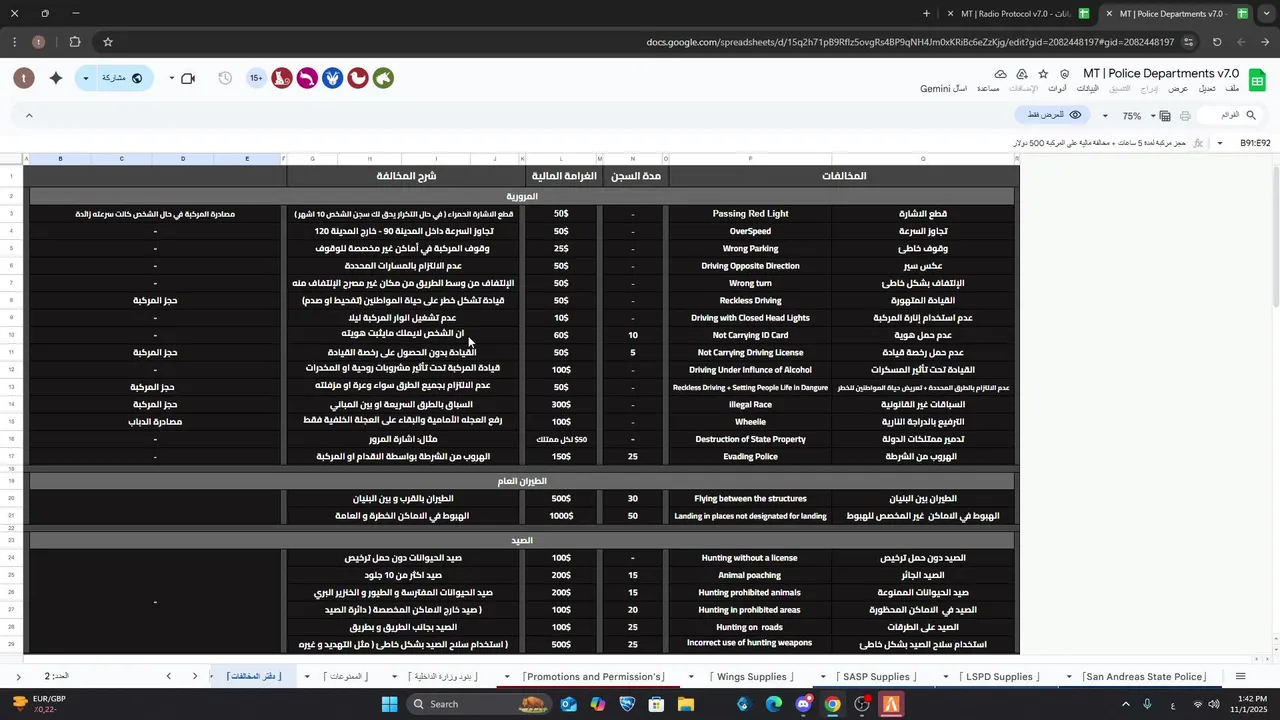The image size is (1280, 720).
Task: Switch to Wings Supplies sheet tab
Action: coord(752,677)
